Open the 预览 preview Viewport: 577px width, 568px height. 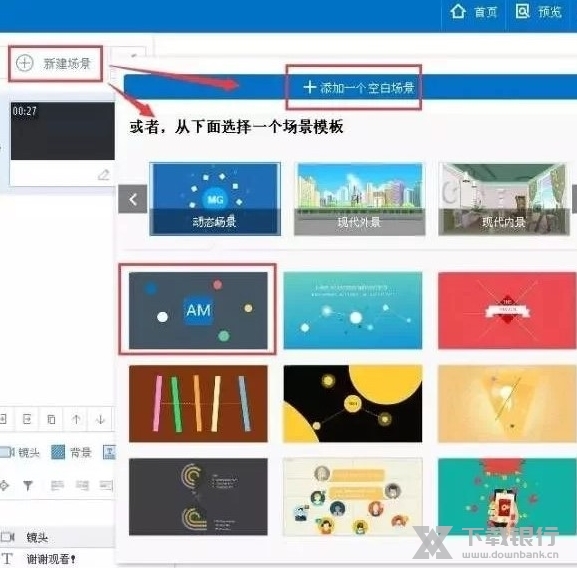(539, 12)
